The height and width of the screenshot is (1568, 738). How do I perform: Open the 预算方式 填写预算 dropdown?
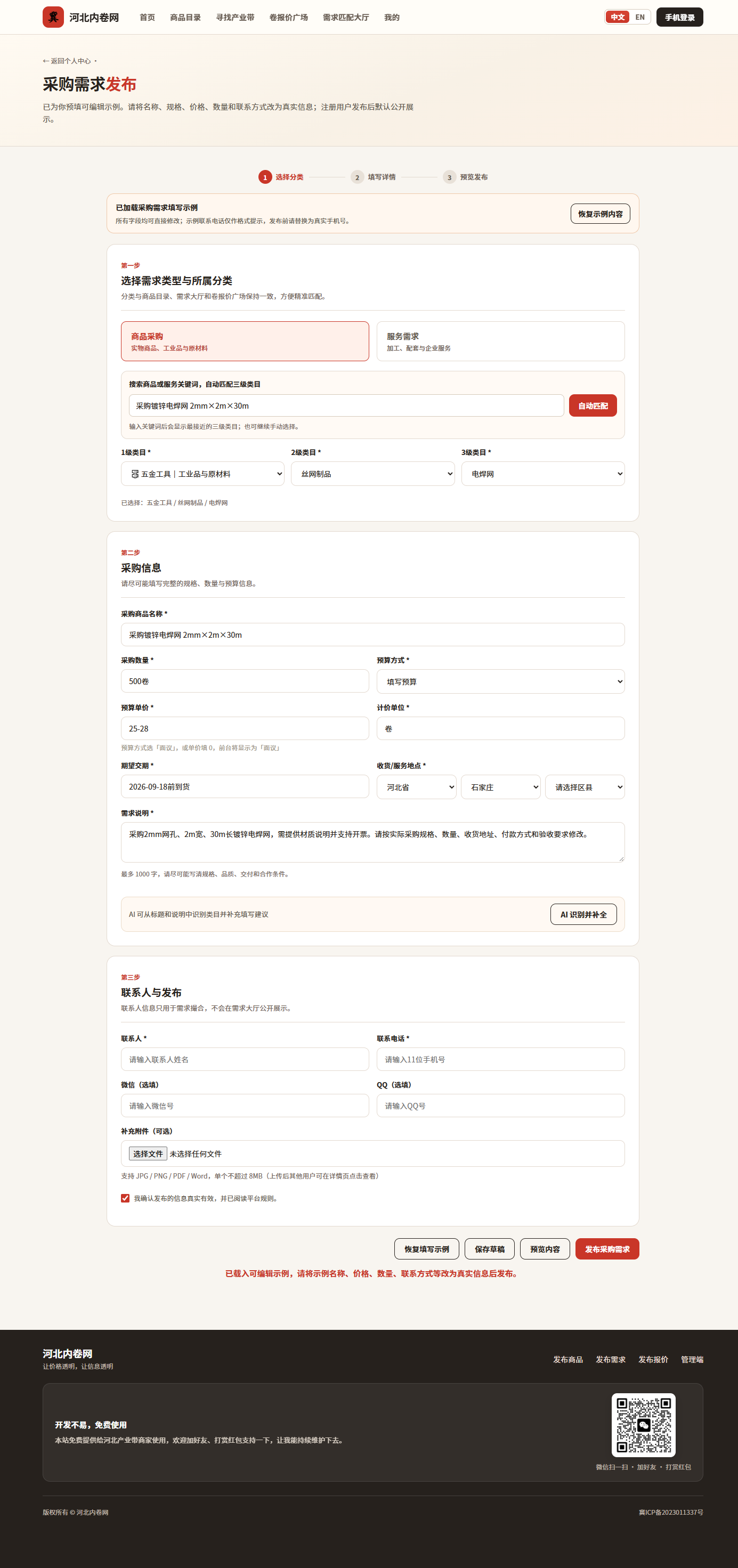[x=500, y=681]
